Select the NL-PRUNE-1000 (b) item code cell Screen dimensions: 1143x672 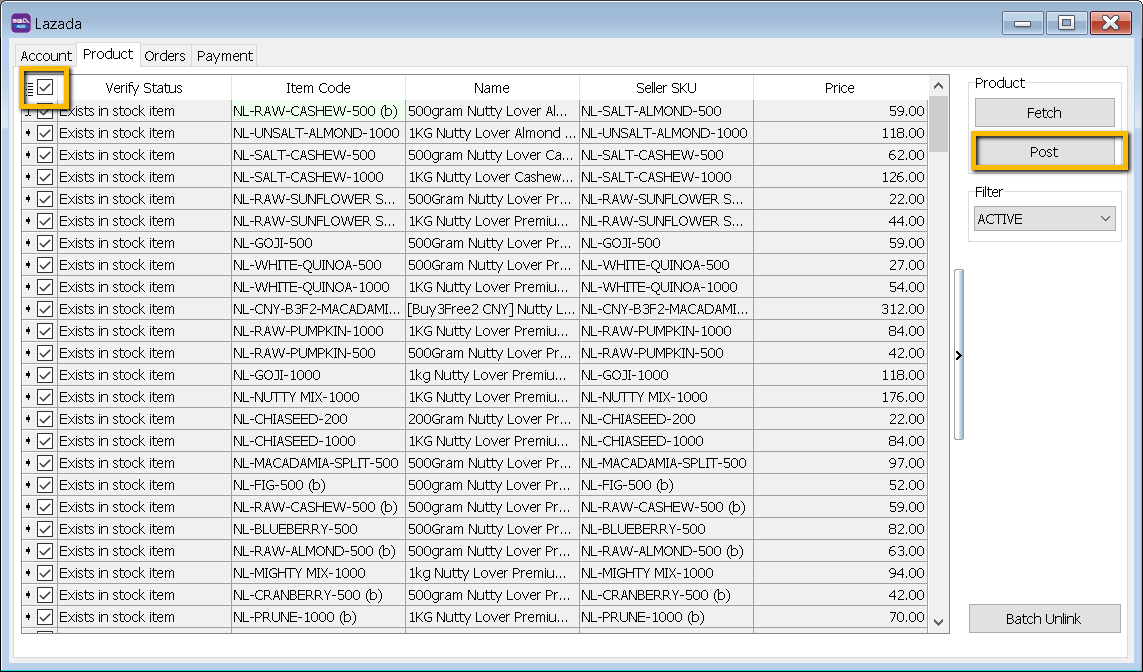point(318,617)
